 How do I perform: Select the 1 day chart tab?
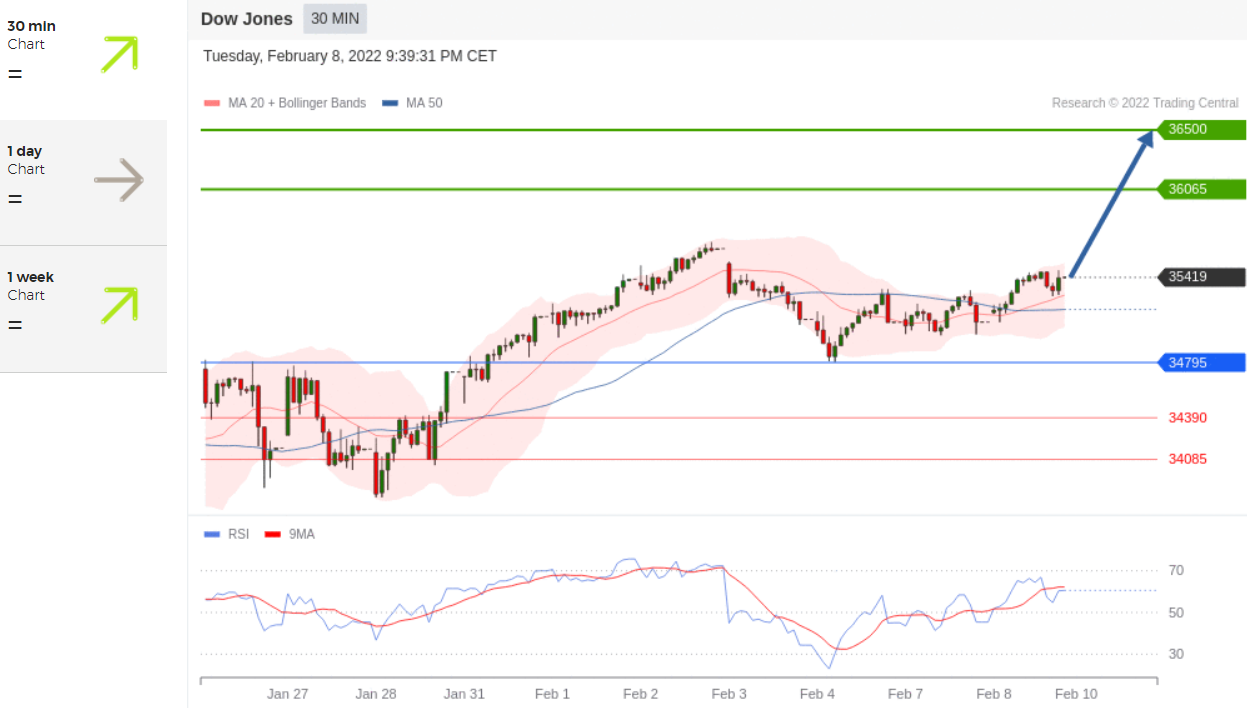click(x=83, y=183)
